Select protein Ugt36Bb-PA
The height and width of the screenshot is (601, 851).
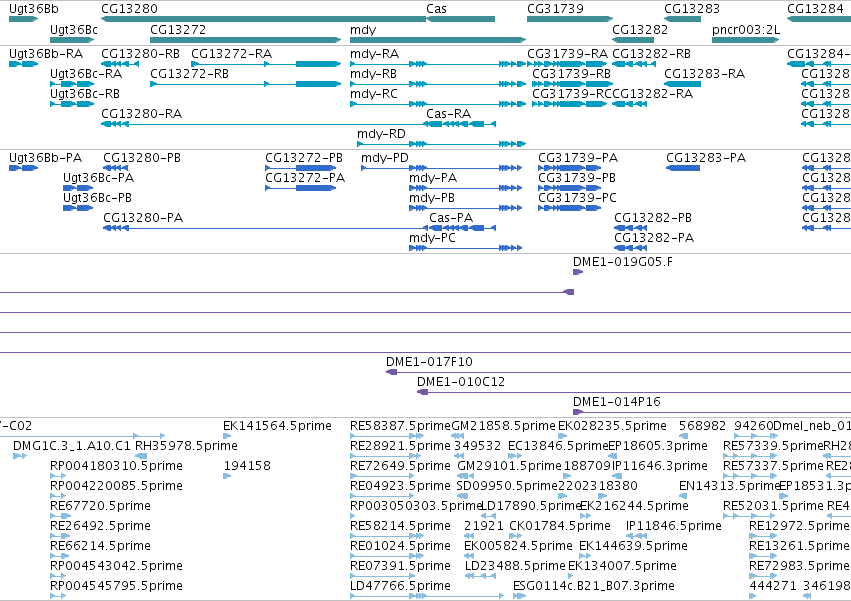pos(23,168)
